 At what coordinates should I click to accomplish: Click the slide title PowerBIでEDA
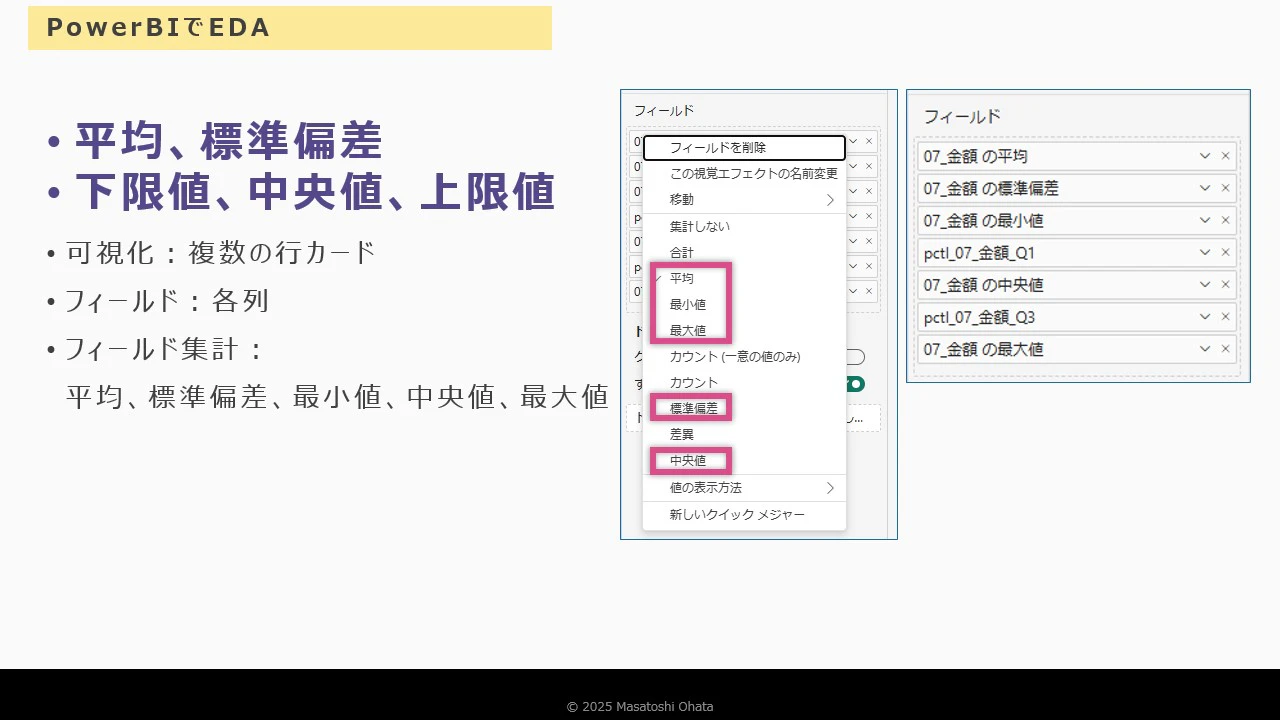(159, 28)
